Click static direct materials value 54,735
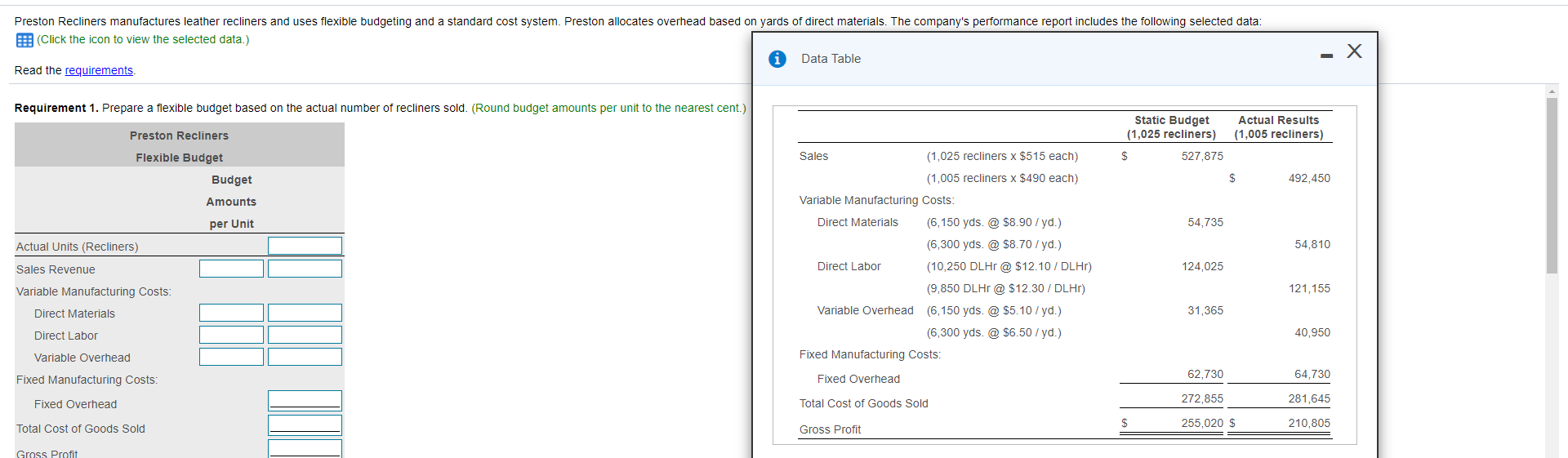 pos(1205,222)
